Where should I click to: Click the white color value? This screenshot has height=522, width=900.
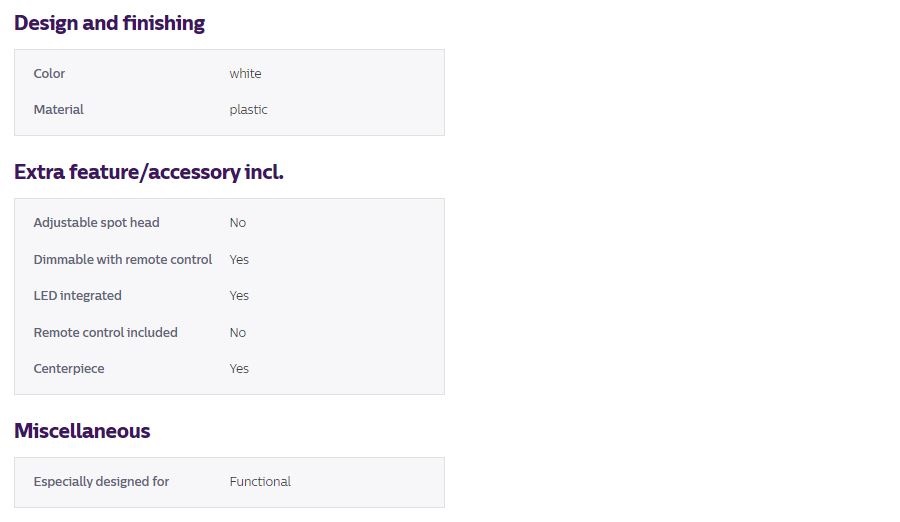245,74
